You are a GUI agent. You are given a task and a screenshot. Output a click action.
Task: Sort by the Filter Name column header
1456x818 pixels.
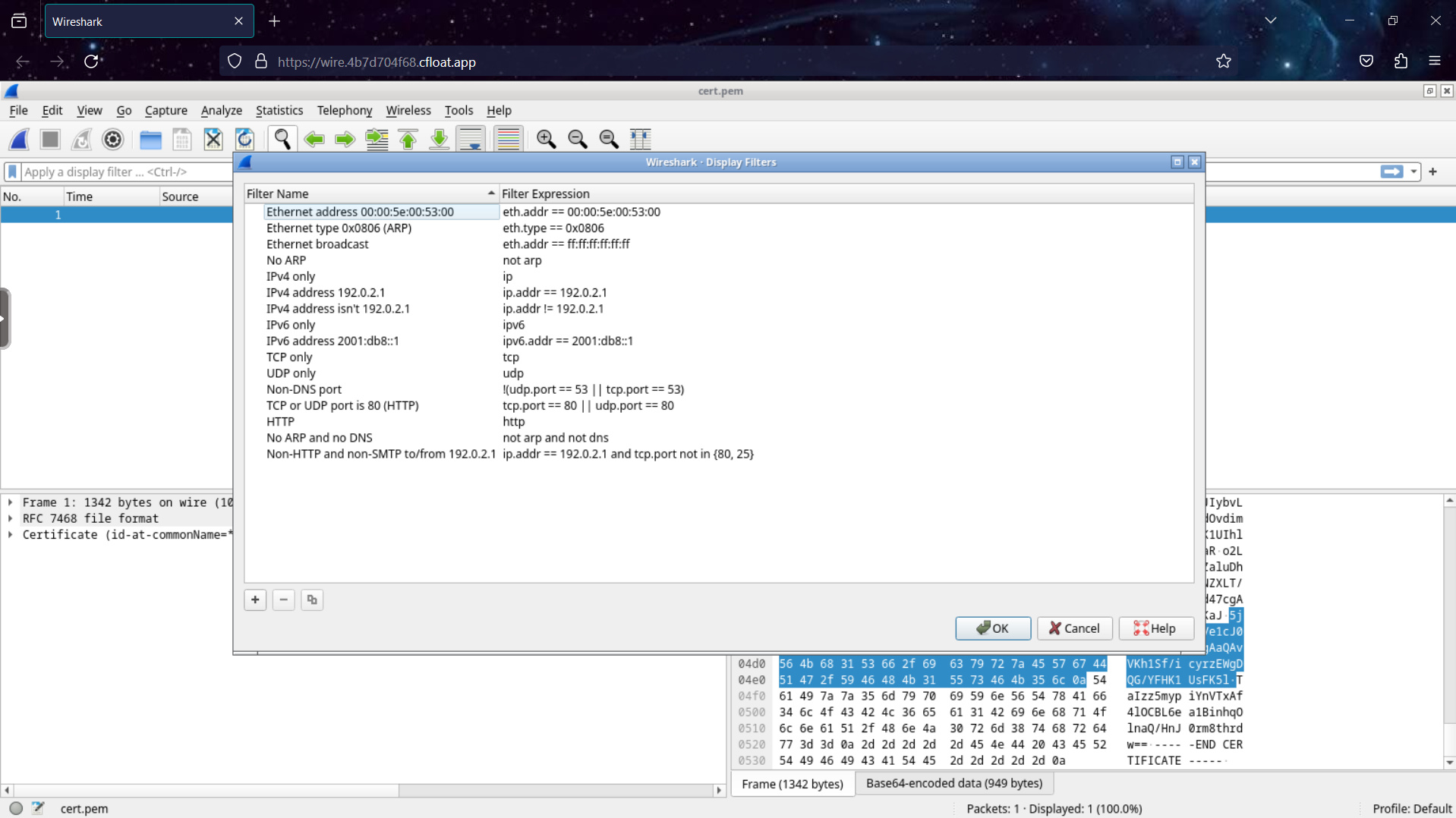point(371,194)
